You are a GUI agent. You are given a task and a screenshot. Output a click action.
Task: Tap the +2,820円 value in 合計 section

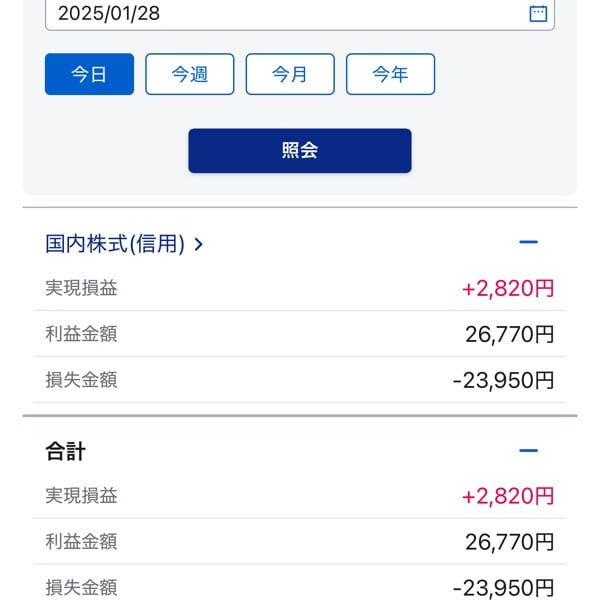coord(508,496)
